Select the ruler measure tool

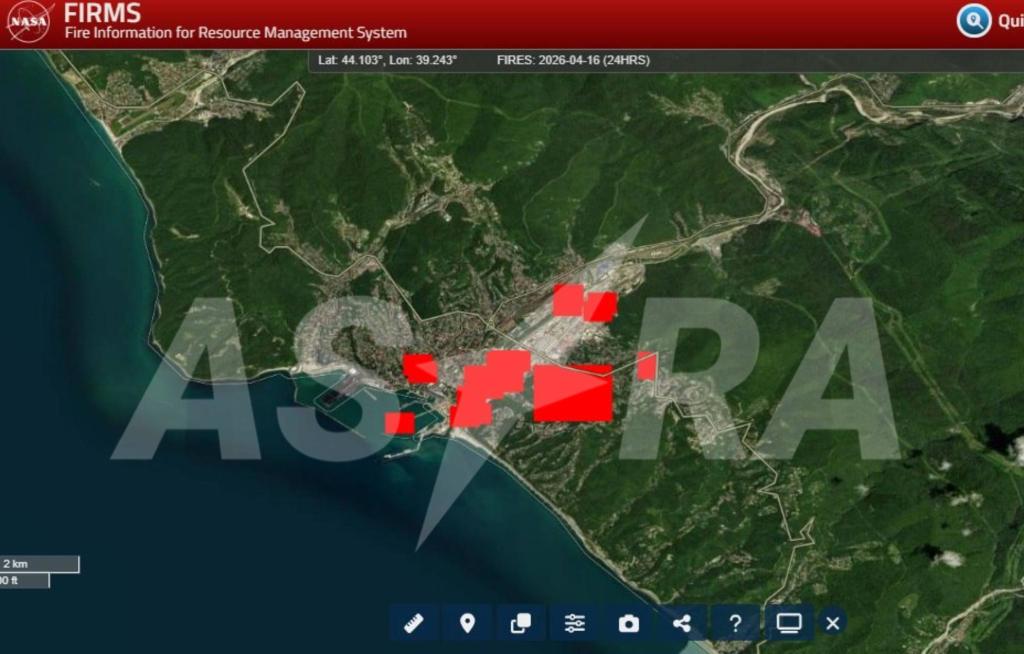click(413, 623)
